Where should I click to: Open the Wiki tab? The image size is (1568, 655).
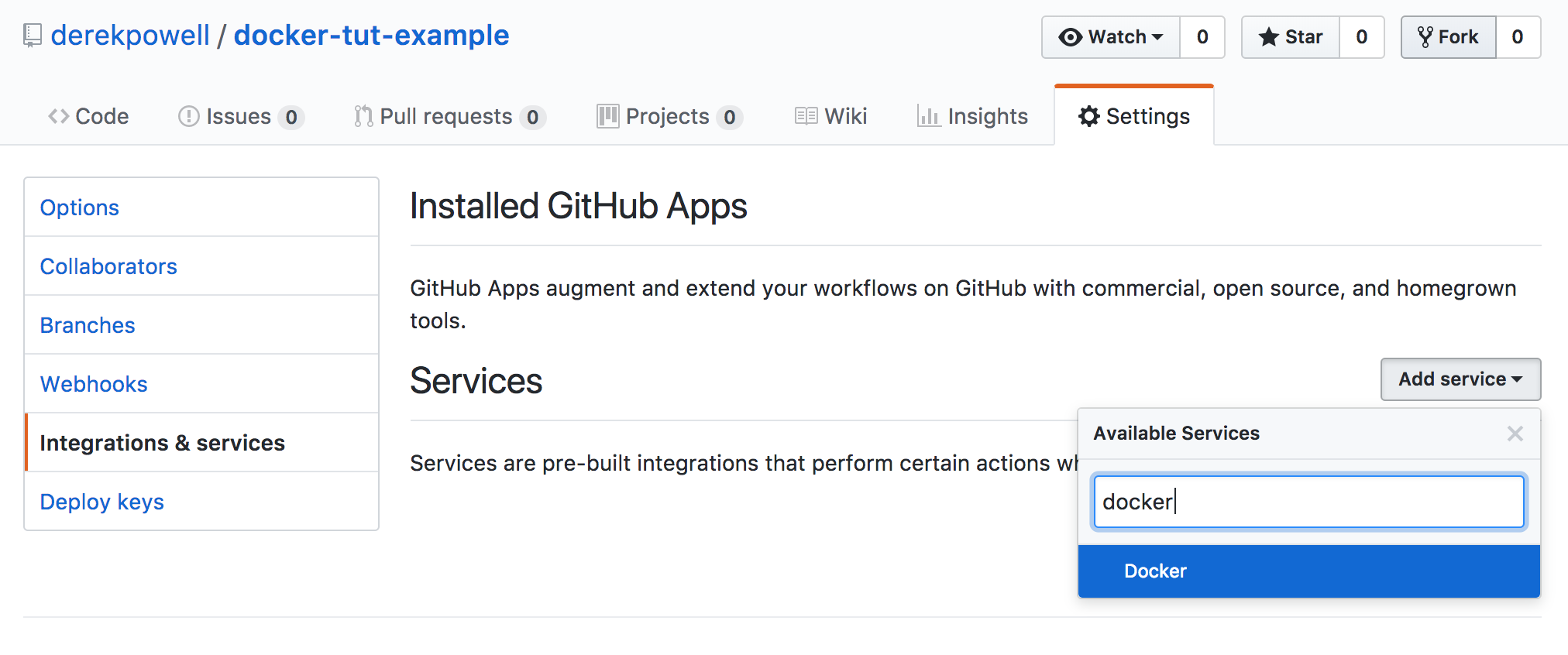830,116
